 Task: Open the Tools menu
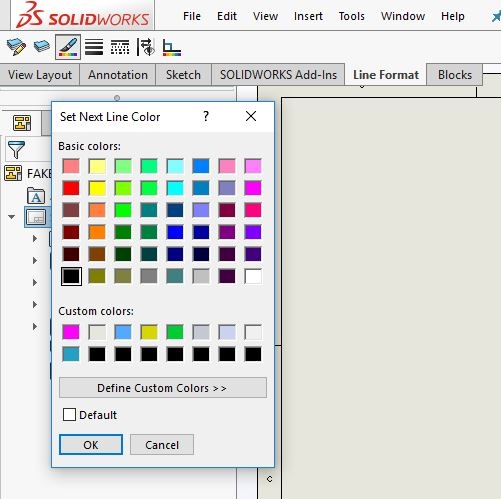click(x=351, y=16)
